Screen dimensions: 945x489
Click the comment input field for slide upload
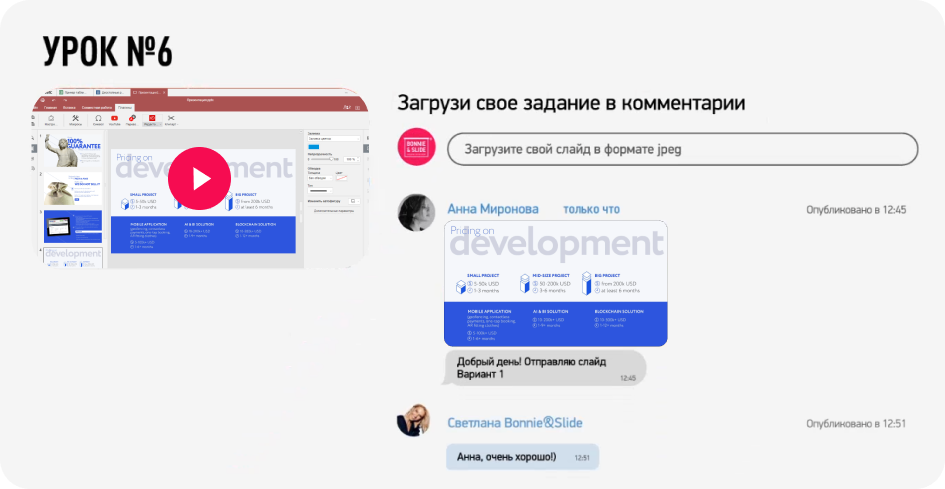(682, 149)
